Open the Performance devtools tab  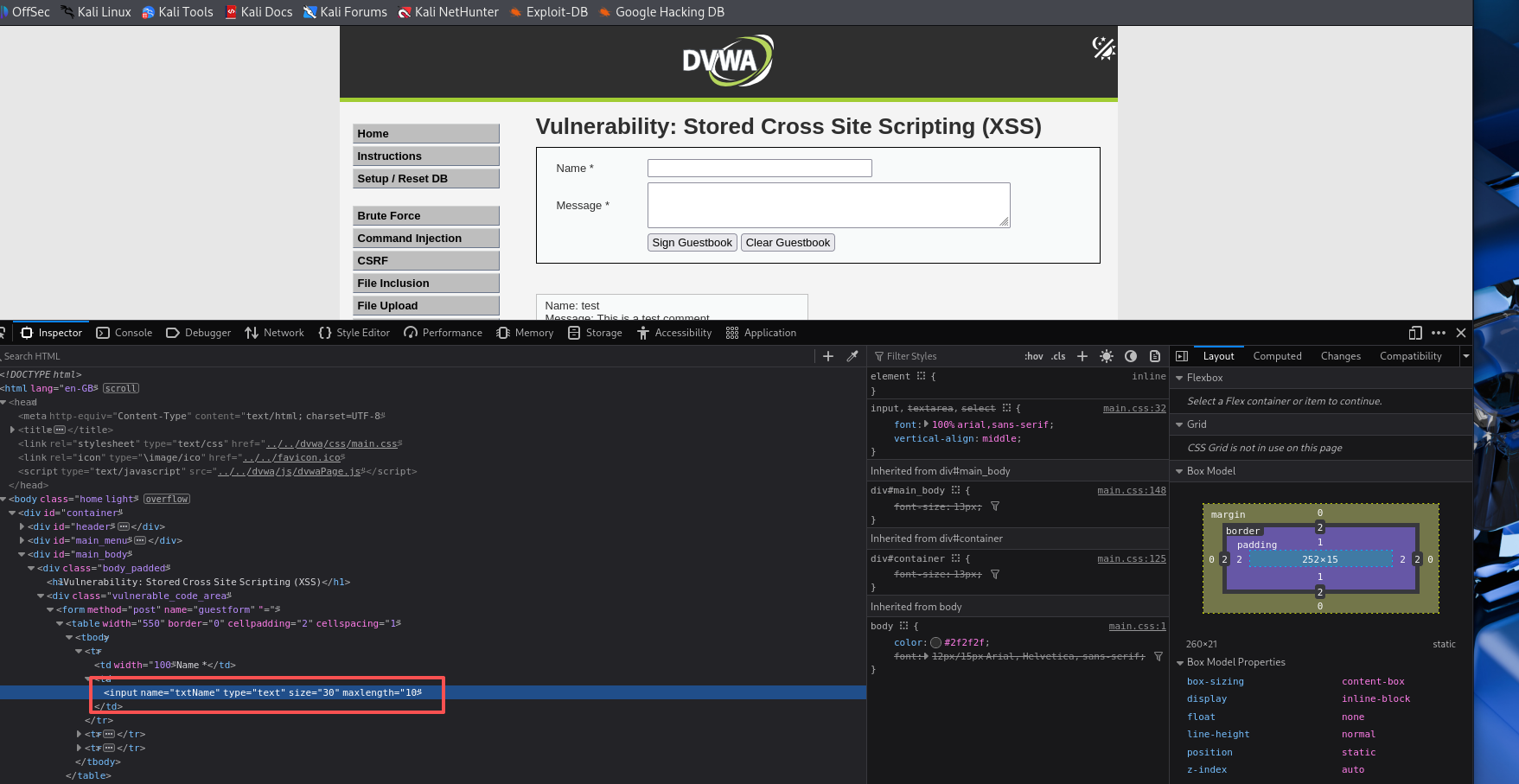444,333
